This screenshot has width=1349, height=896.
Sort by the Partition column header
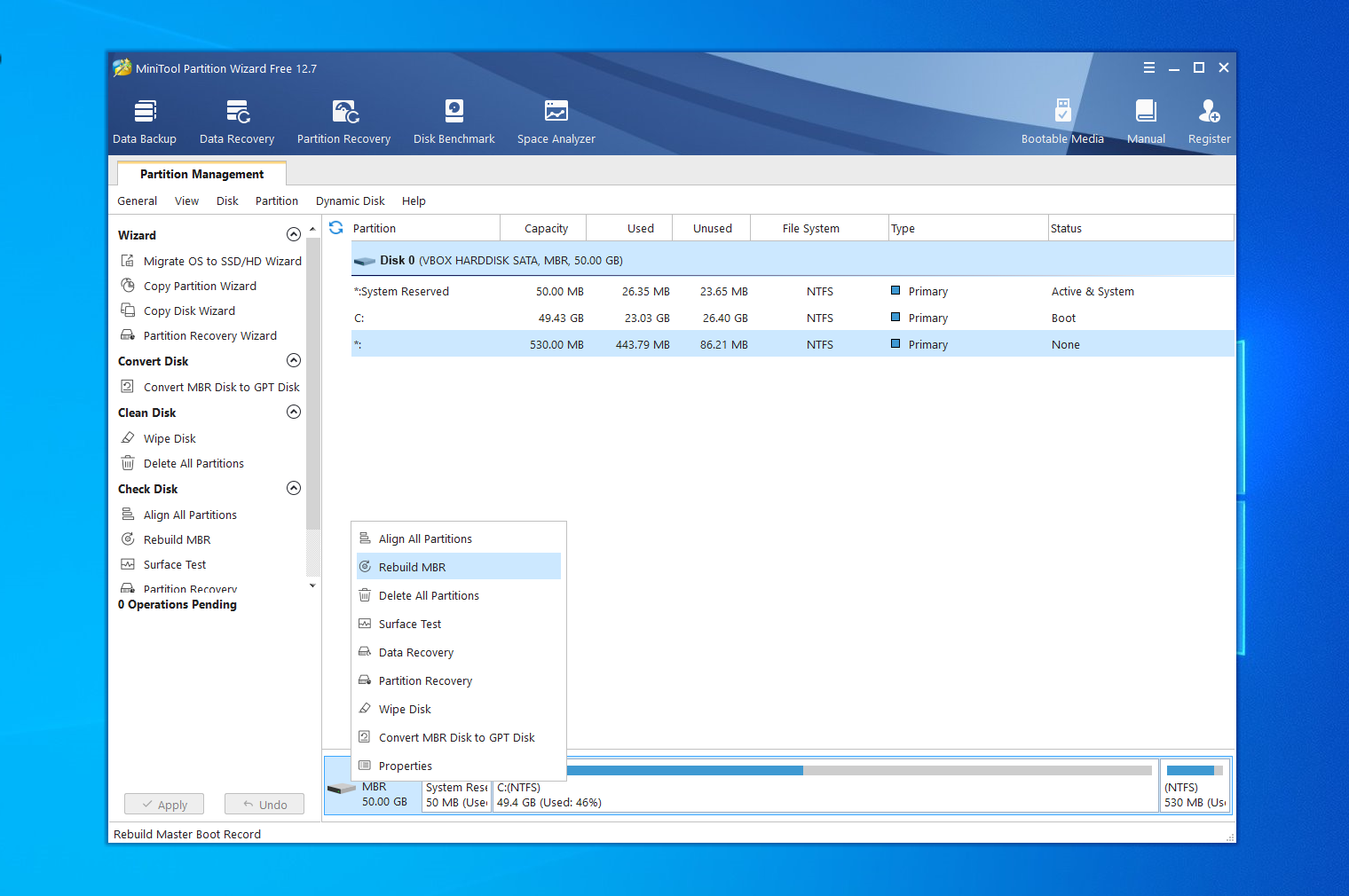click(x=425, y=228)
